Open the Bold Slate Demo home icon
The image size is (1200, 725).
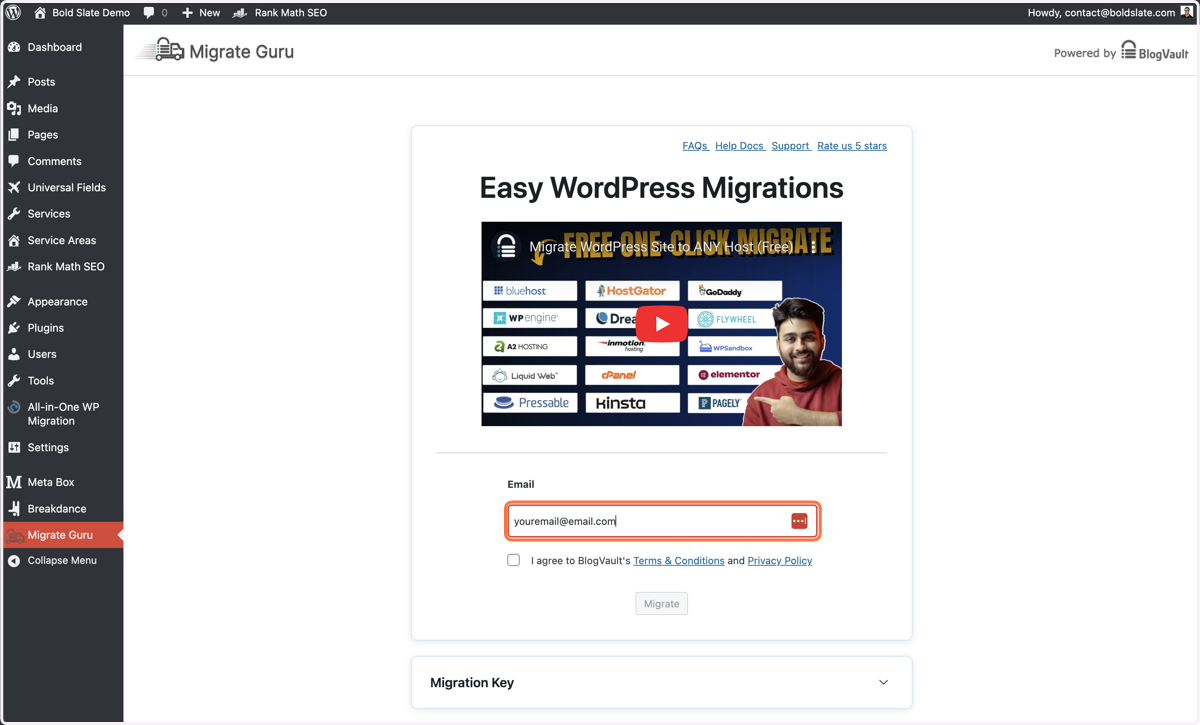(40, 13)
